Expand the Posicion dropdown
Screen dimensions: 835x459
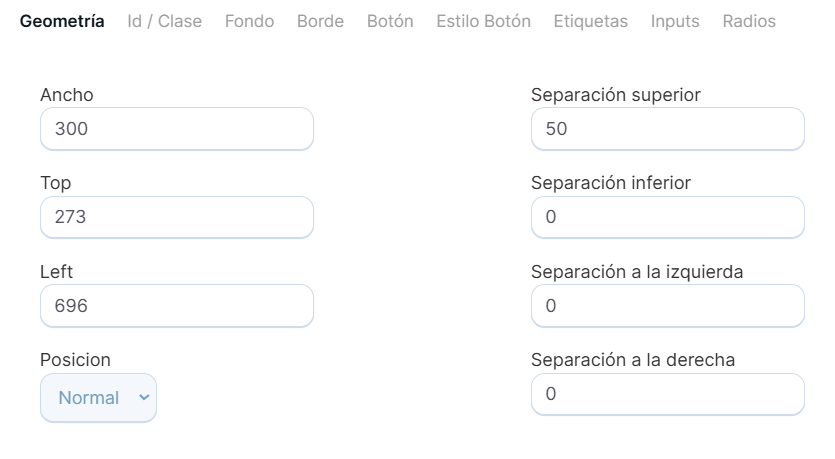tap(98, 398)
